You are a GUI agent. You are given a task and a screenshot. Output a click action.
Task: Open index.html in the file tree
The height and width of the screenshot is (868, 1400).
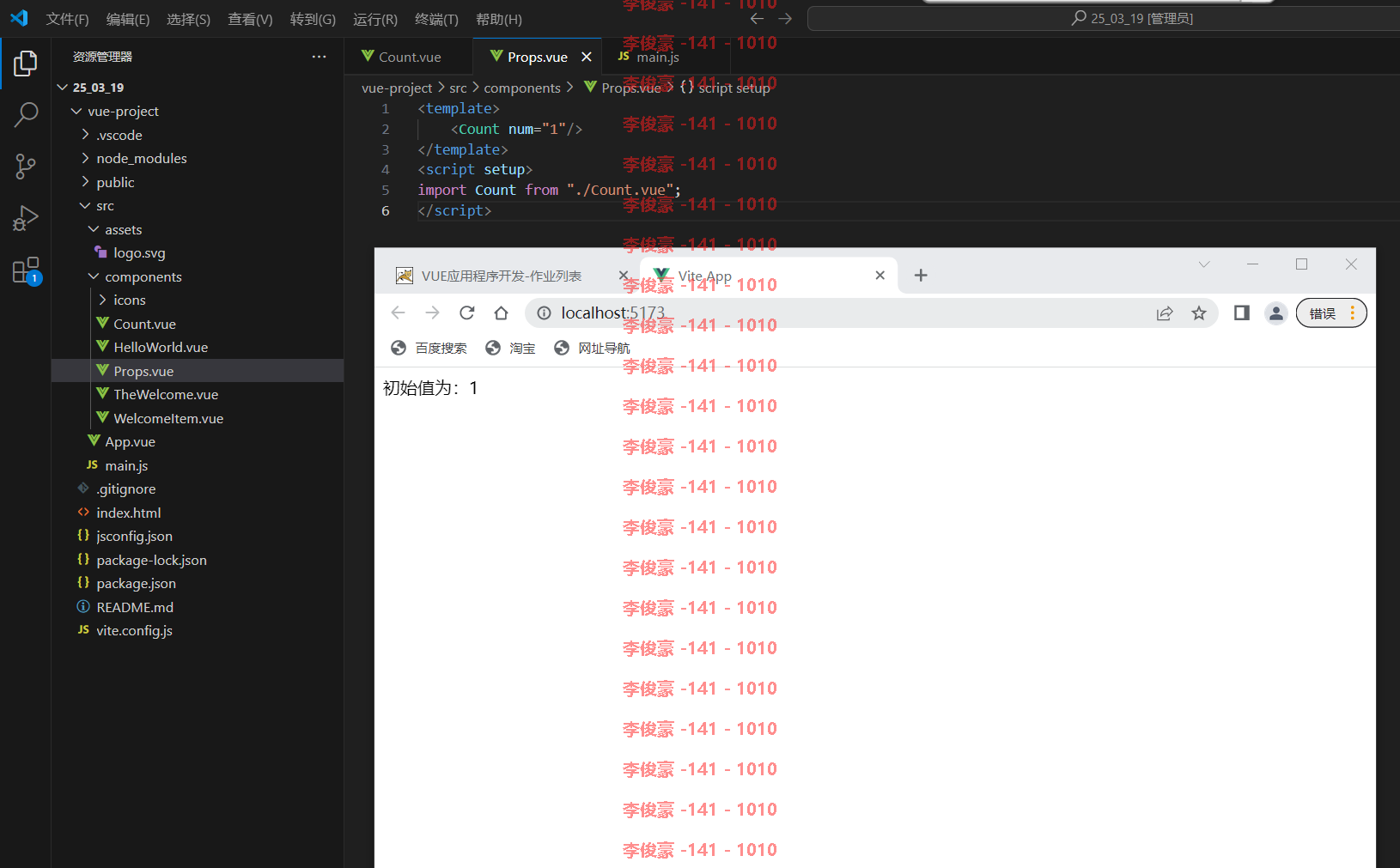[x=198, y=513]
